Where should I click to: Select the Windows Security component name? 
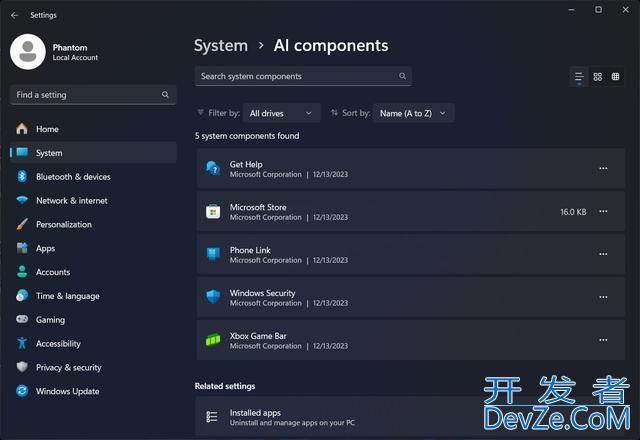[x=262, y=293]
